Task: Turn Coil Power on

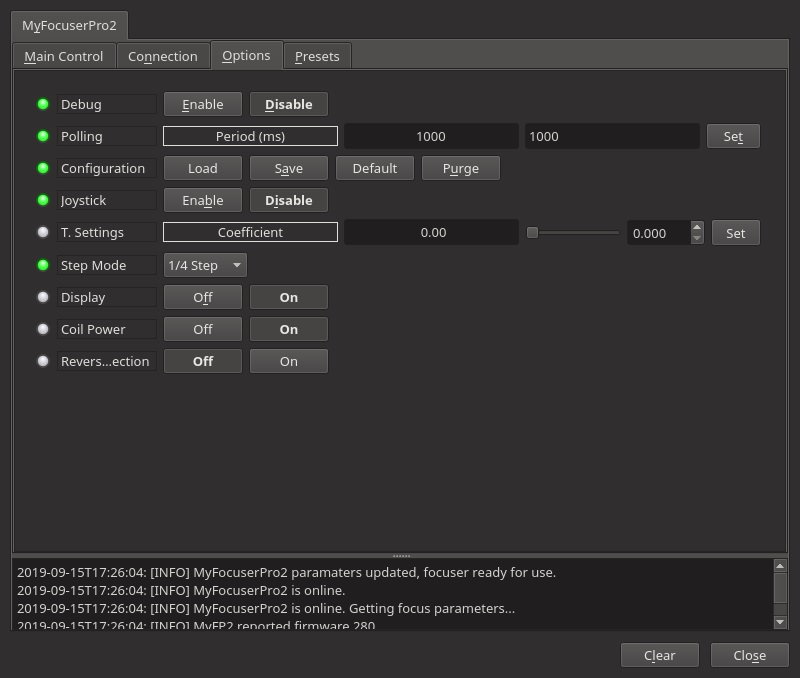Action: [289, 330]
